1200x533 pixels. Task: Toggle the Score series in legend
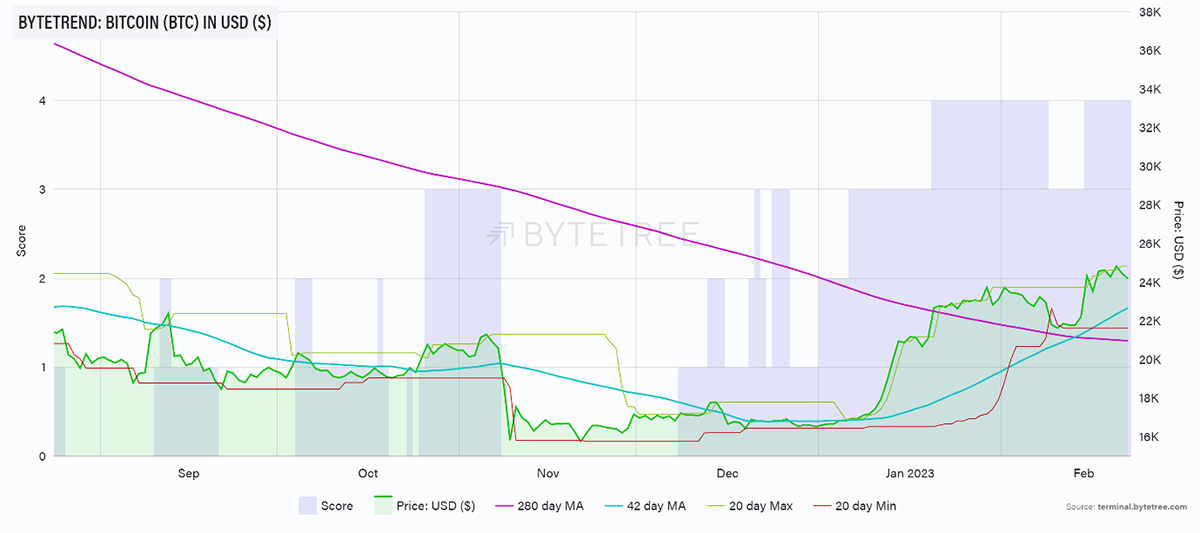click(x=326, y=506)
